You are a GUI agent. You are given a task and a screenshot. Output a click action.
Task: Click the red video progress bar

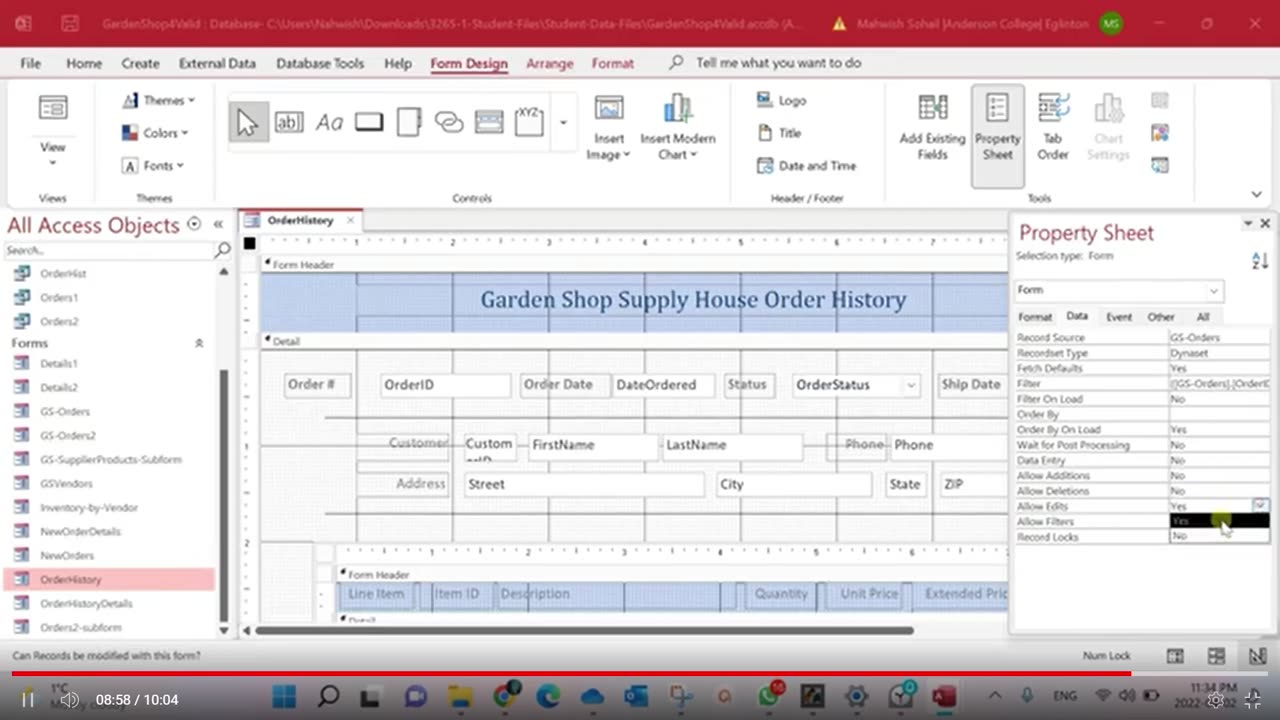click(x=571, y=674)
